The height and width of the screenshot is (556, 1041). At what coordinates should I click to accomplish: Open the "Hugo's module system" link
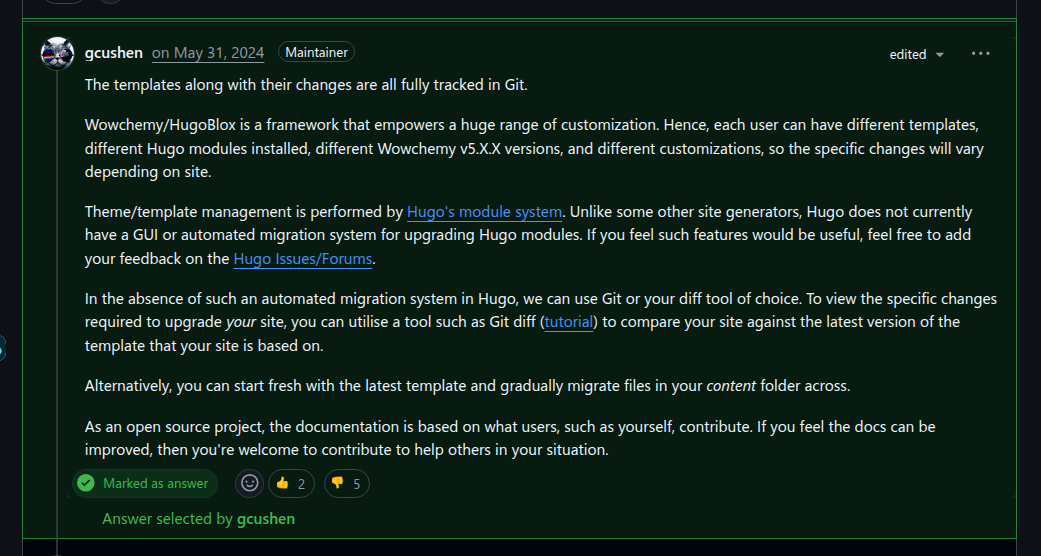[484, 212]
